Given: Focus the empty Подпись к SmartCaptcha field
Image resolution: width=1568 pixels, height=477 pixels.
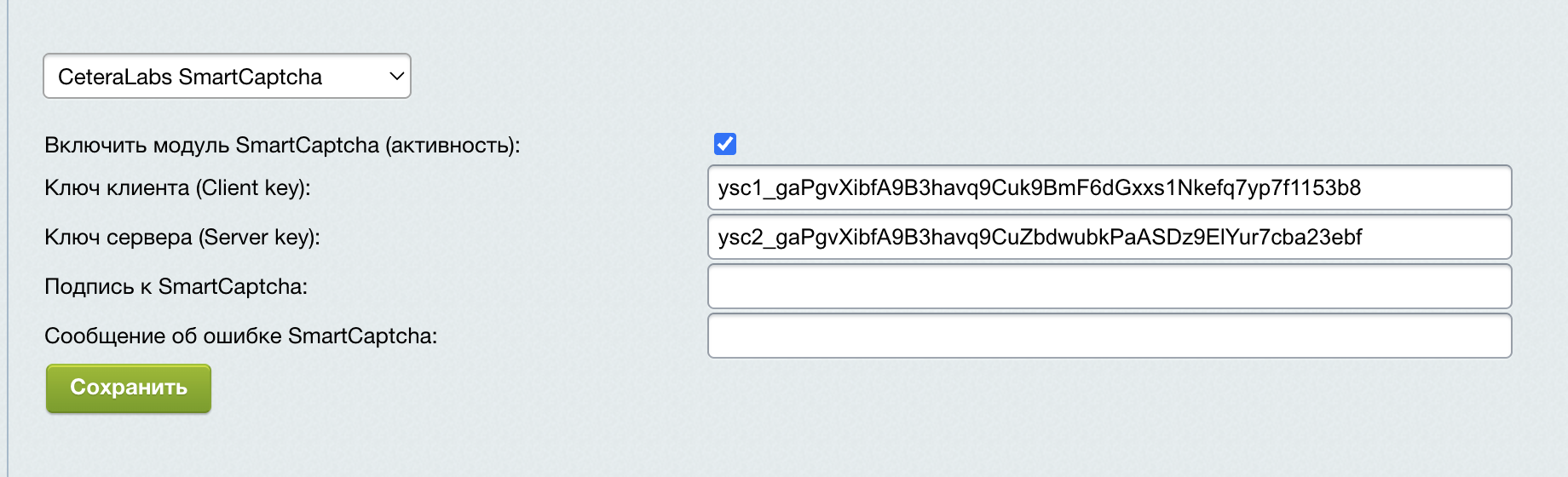Looking at the screenshot, I should tap(1108, 286).
